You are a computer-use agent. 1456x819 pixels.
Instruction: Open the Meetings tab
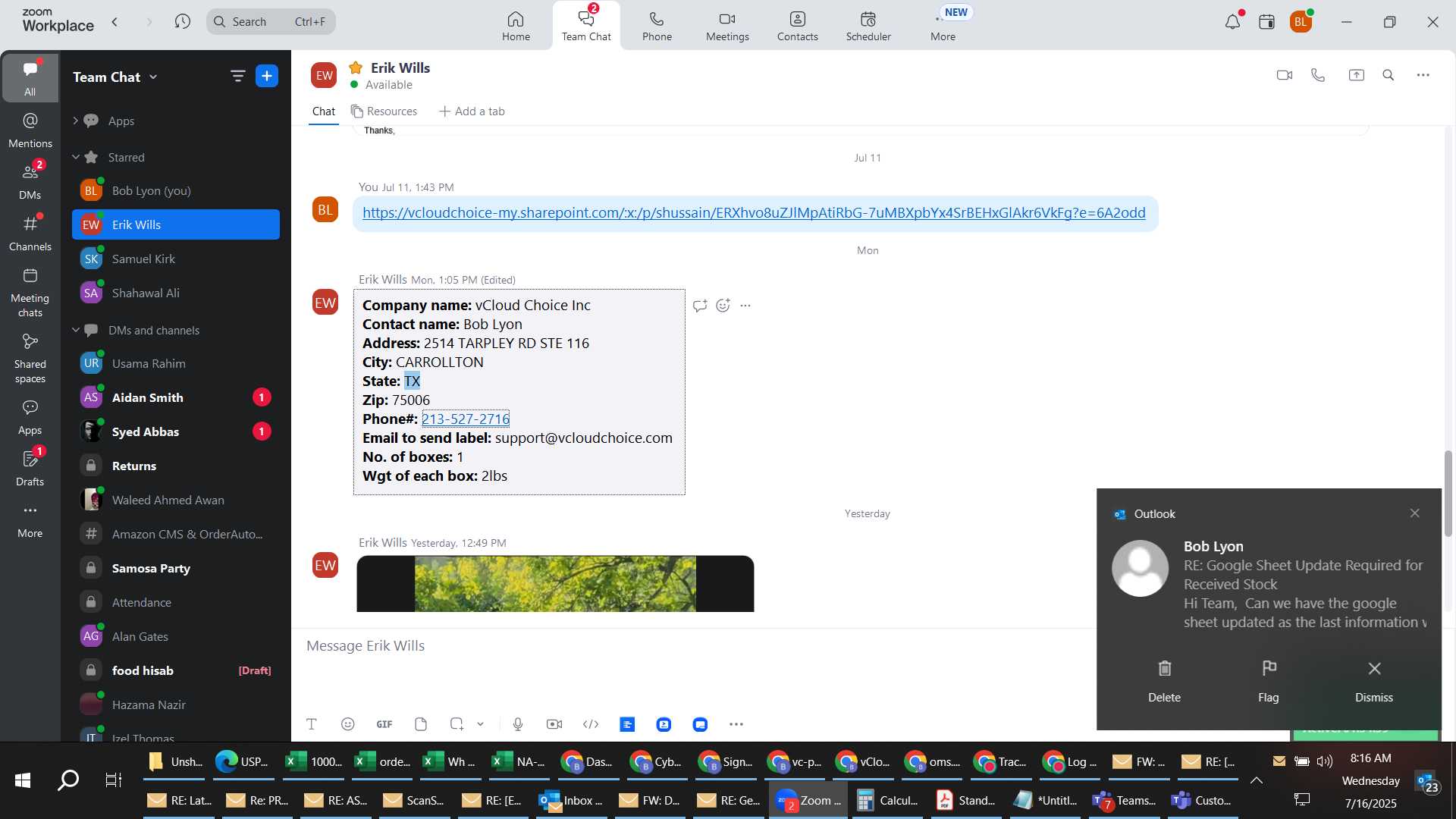[x=727, y=26]
